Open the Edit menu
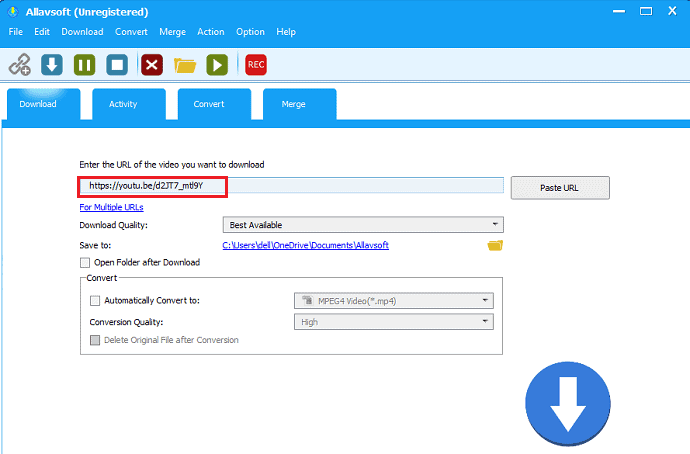The height and width of the screenshot is (454, 690). tap(42, 32)
